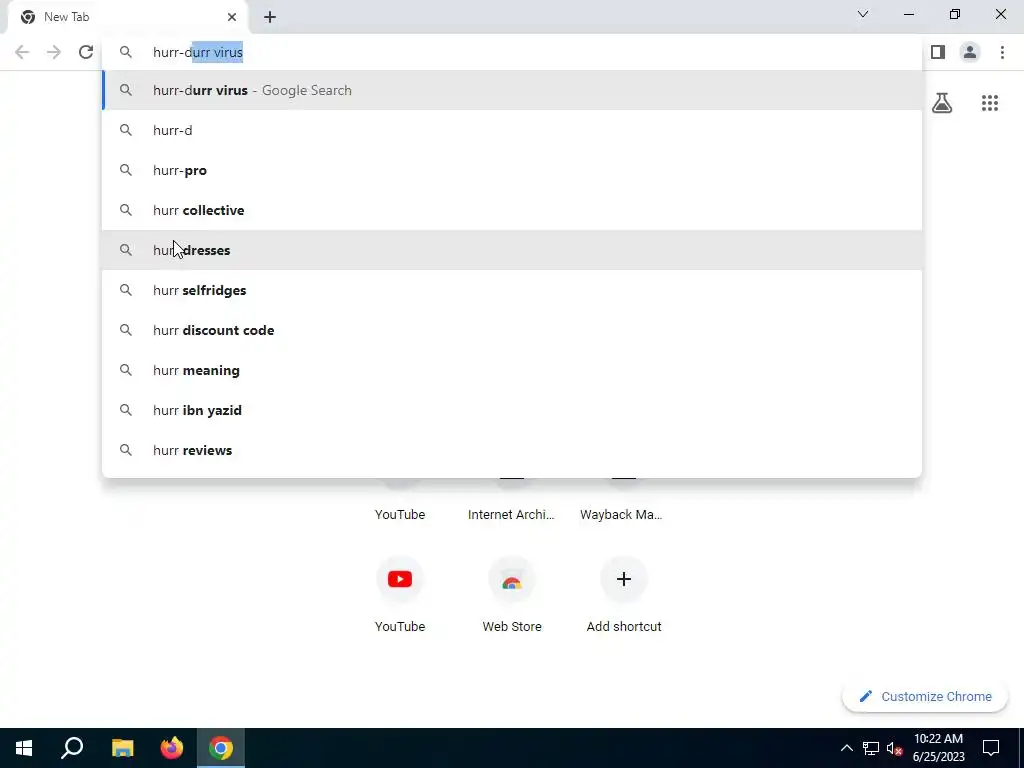
Task: Close the New Tab tab
Action: (x=232, y=17)
